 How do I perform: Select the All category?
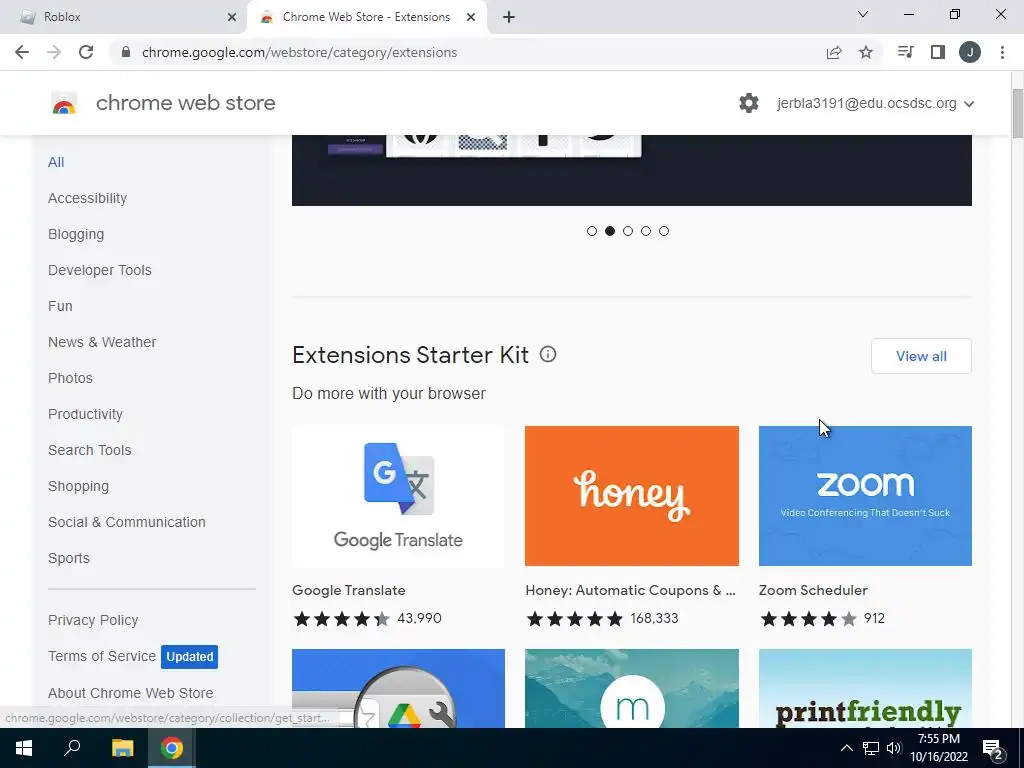click(x=56, y=163)
